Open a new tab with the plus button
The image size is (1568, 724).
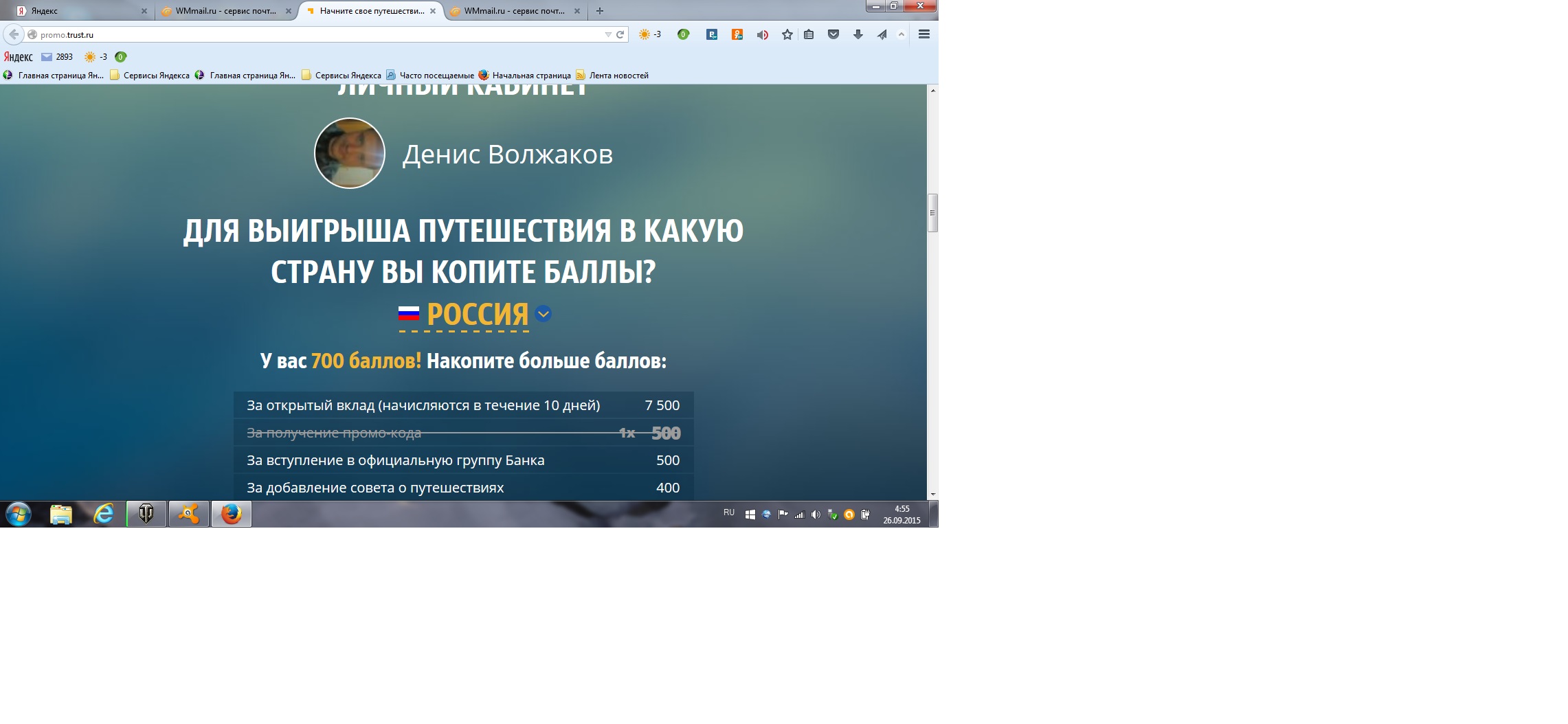pos(600,11)
